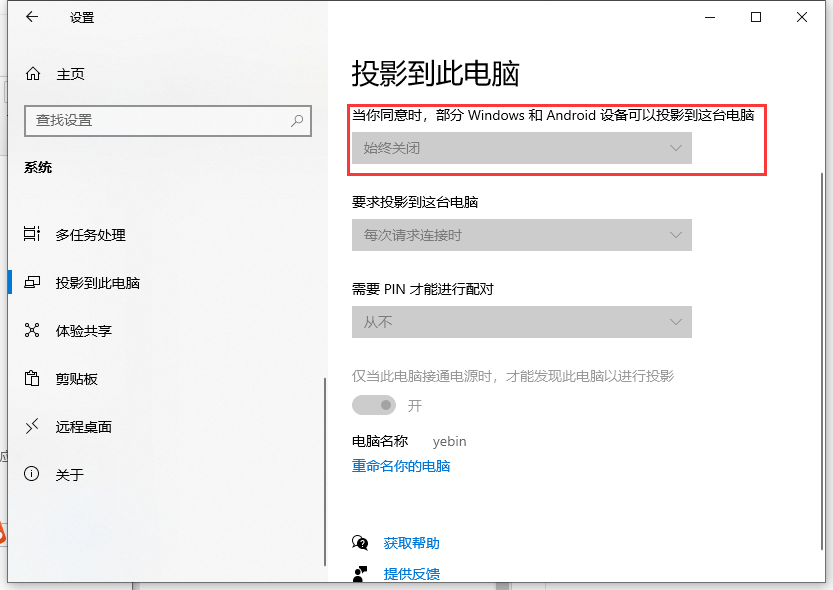The image size is (833, 590).
Task: Click the back arrow in title bar
Action: point(32,17)
